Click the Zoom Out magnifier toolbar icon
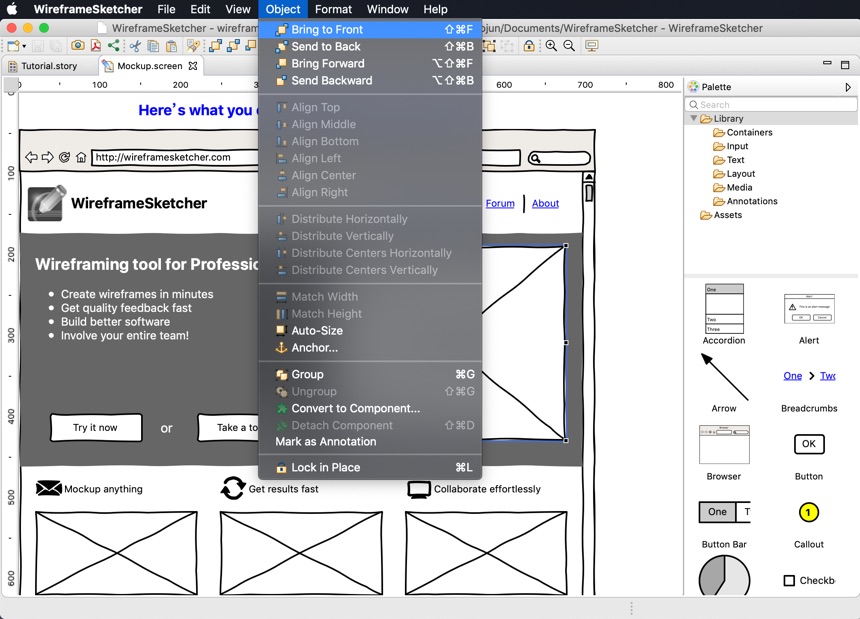The width and height of the screenshot is (860, 619). click(x=569, y=46)
